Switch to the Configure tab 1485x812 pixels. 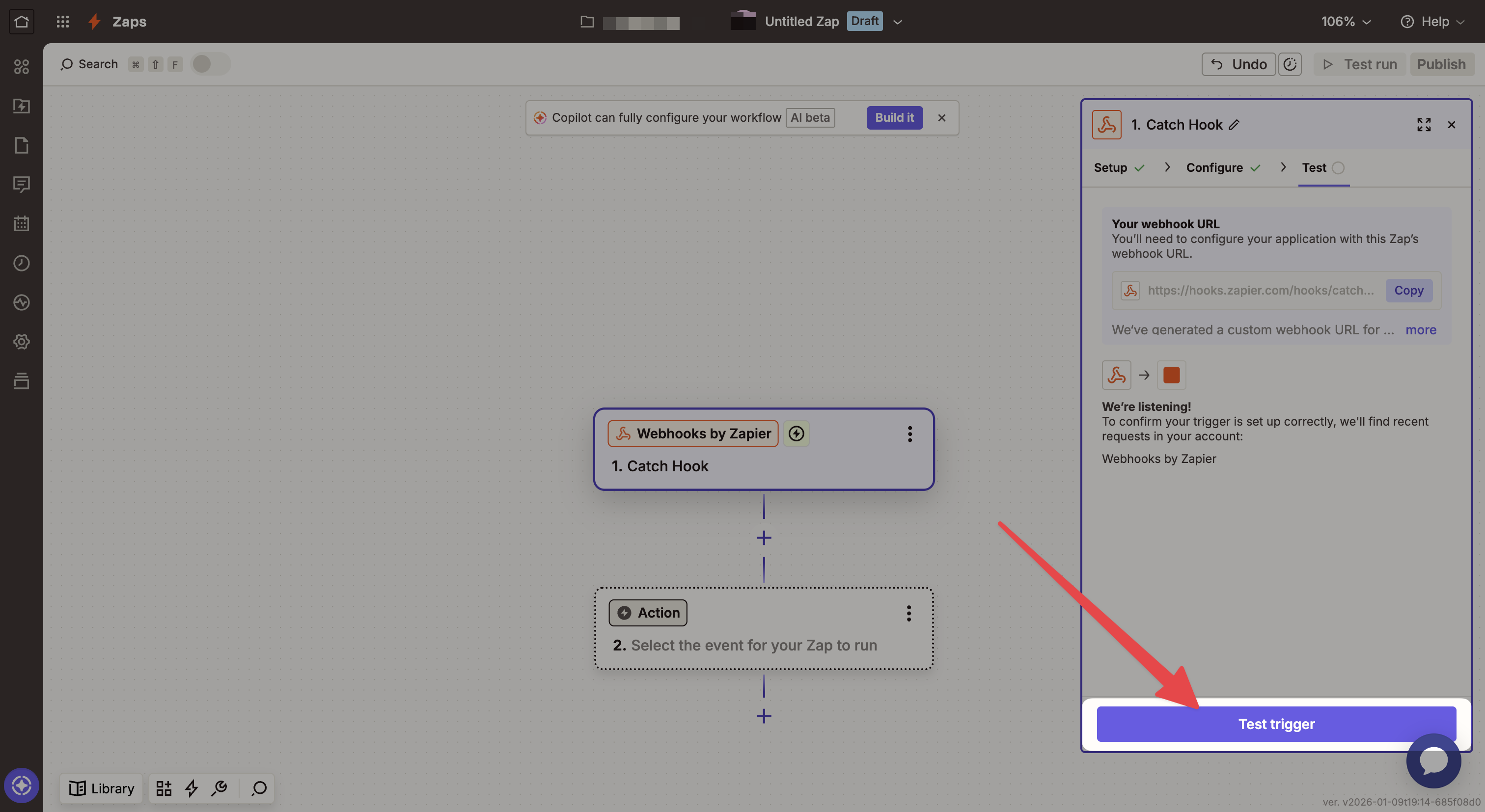point(1214,168)
